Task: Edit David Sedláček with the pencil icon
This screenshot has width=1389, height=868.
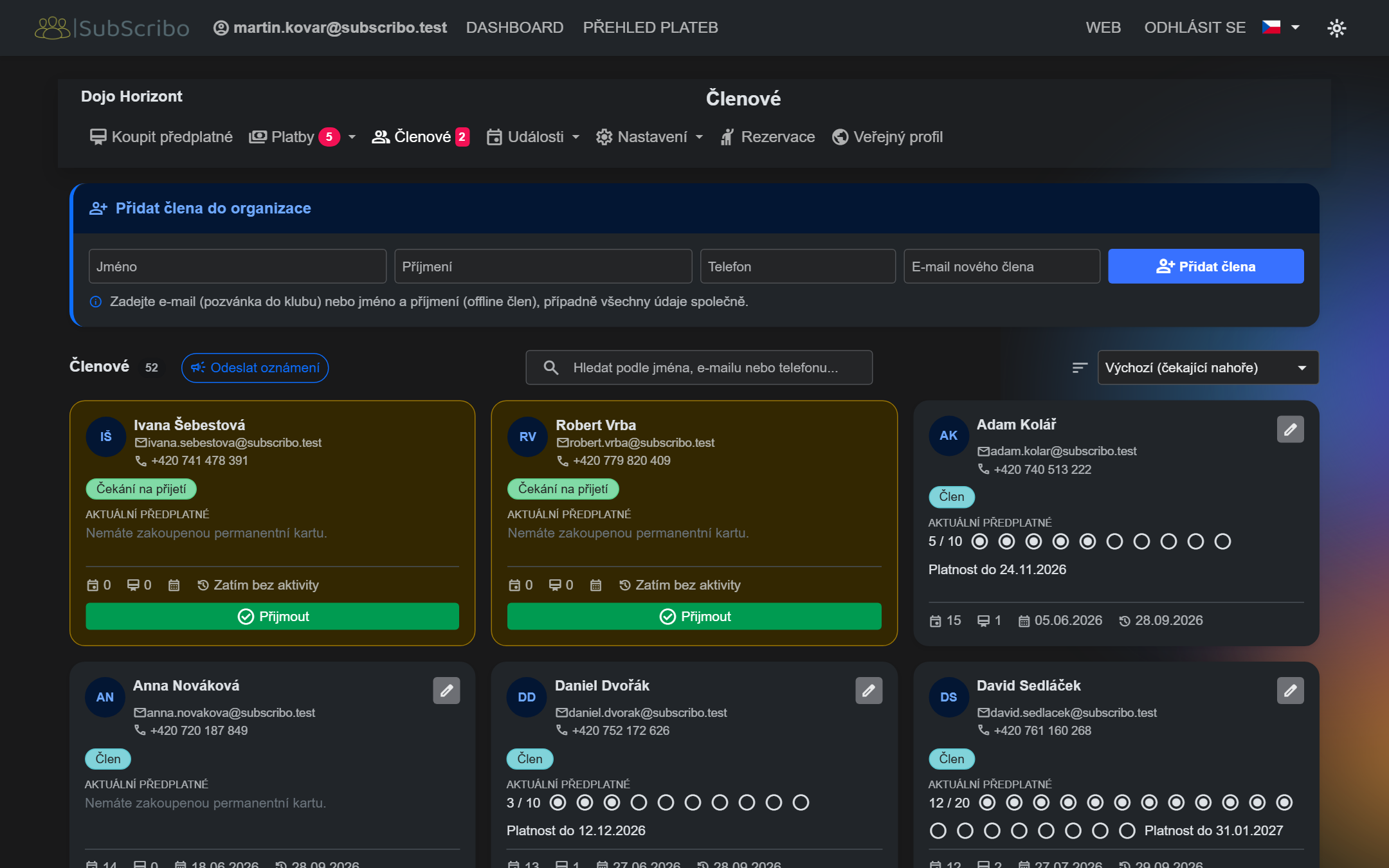Action: pos(1290,691)
